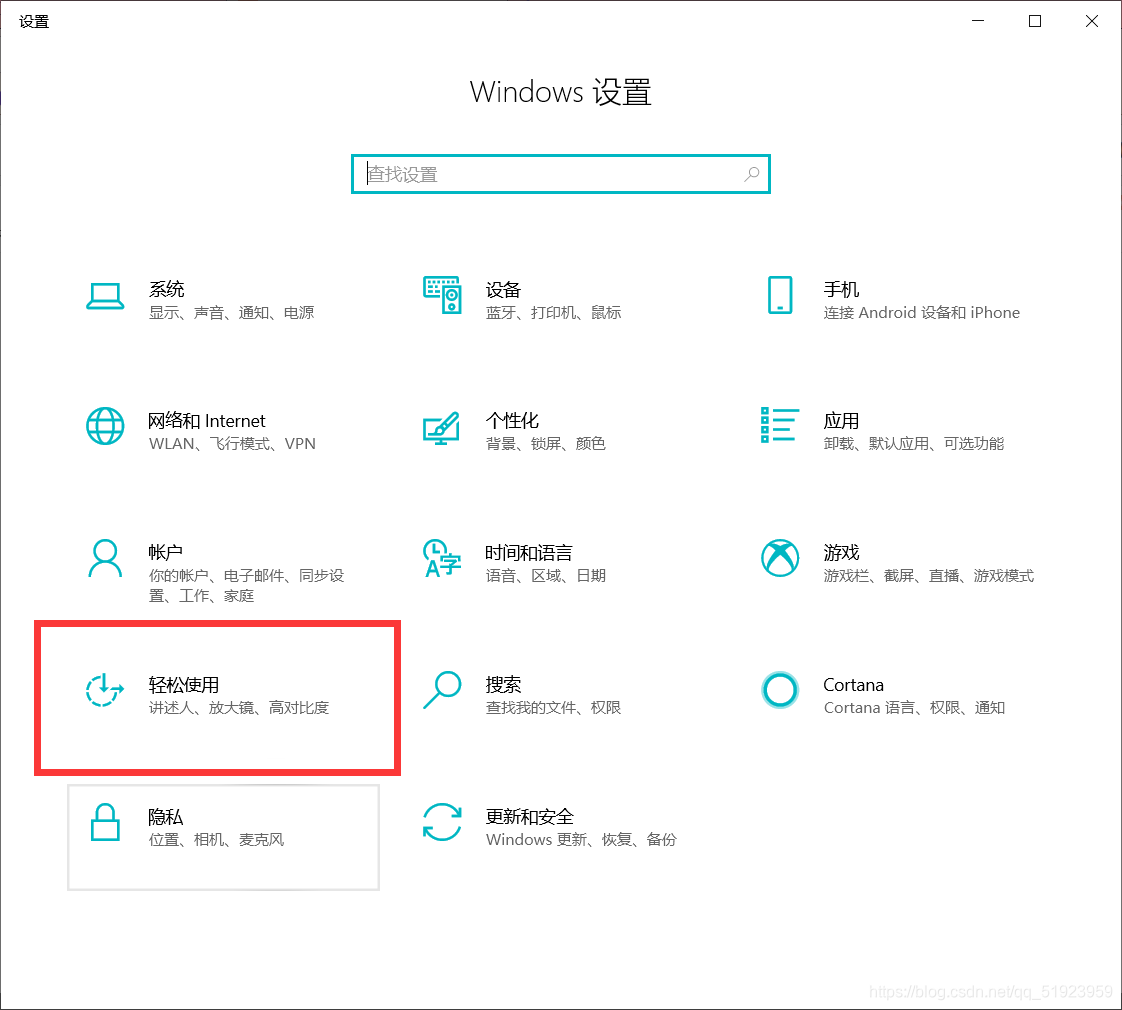
Task: Click description Windows 更新、恢复、备份
Action: [x=581, y=840]
